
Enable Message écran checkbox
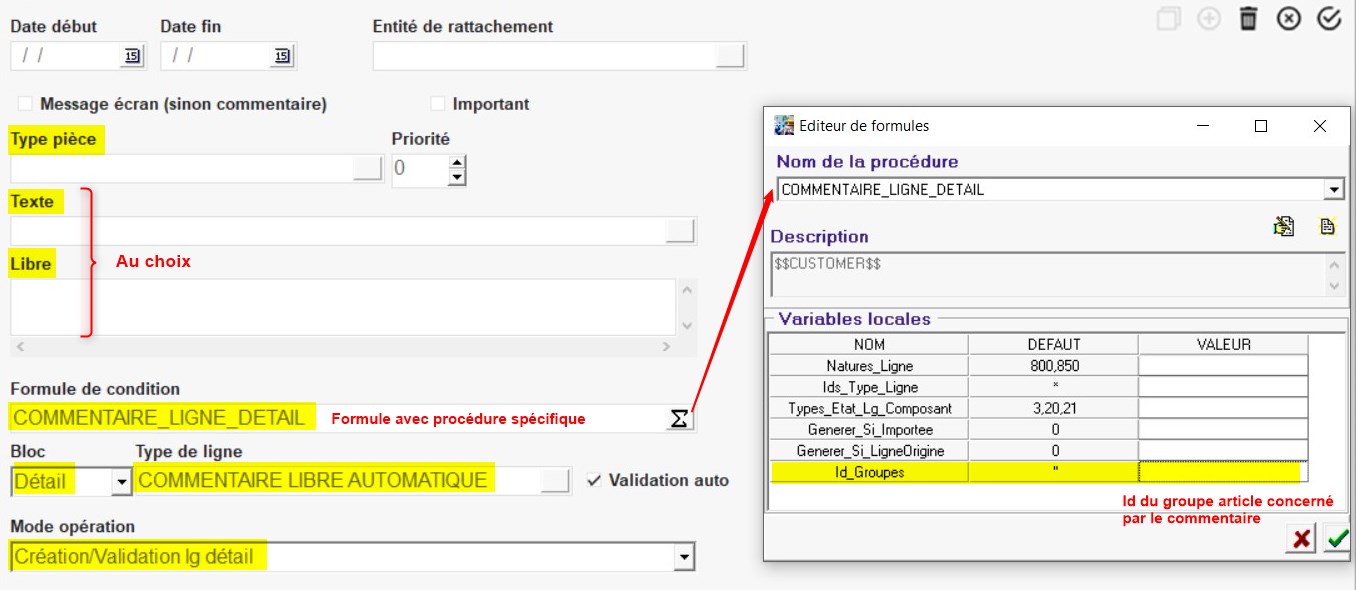click(x=25, y=104)
